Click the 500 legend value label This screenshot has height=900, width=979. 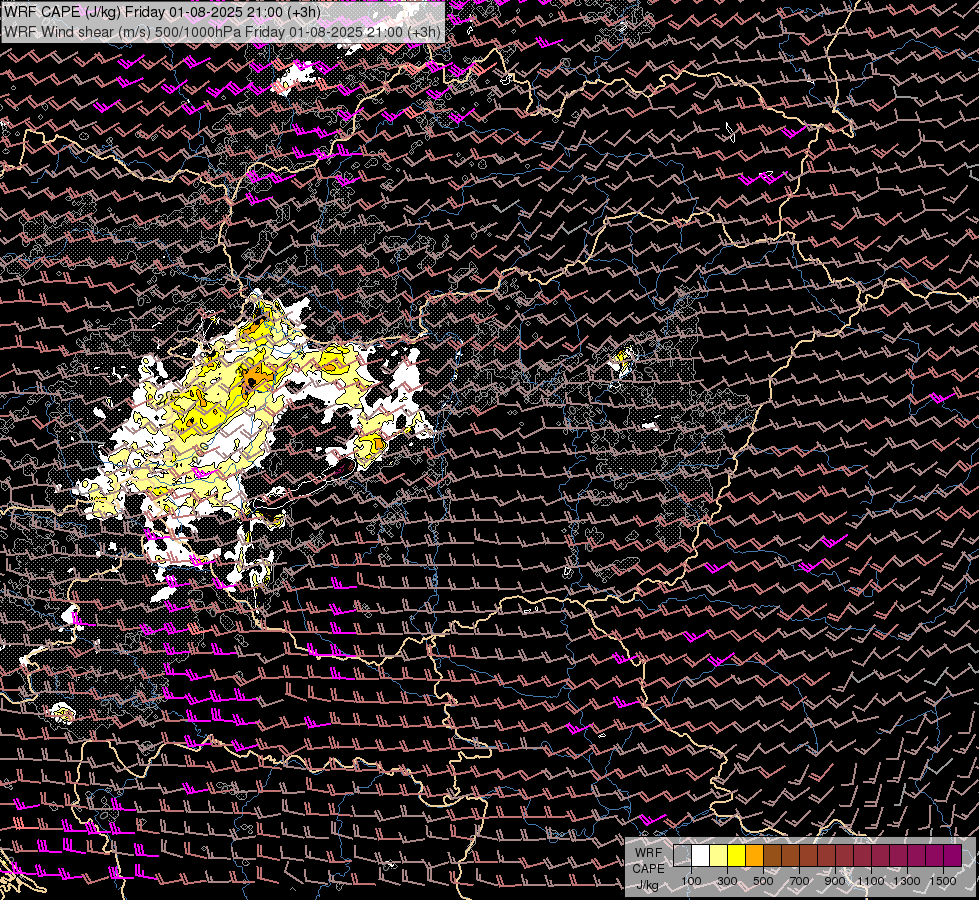tap(763, 881)
